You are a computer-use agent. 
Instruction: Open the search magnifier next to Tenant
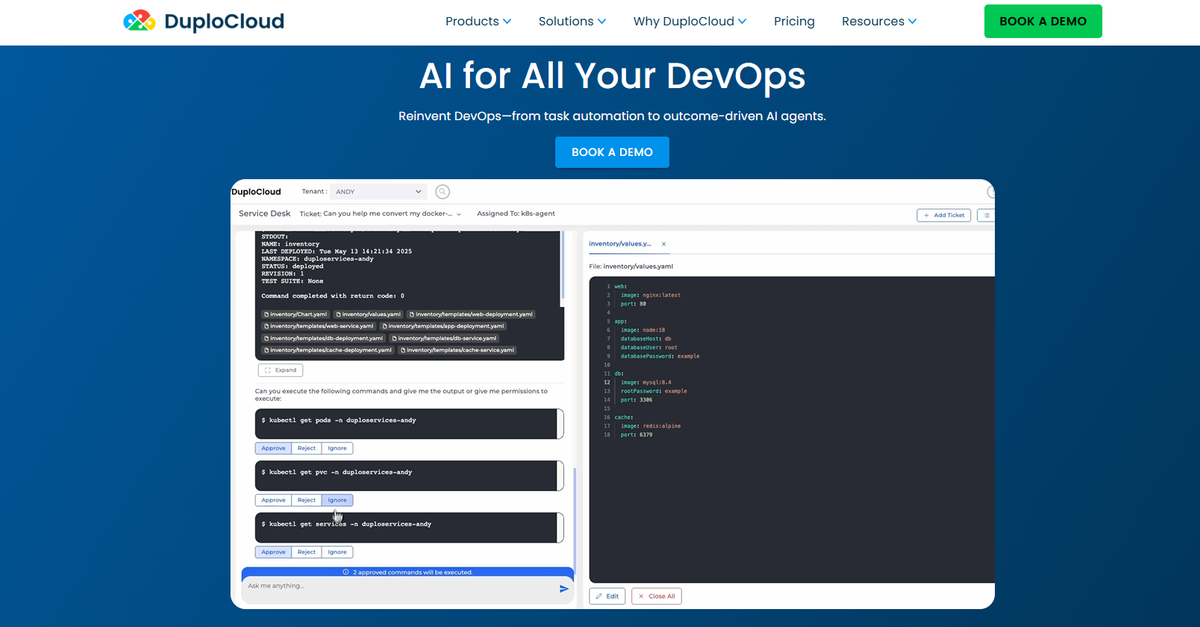442,191
